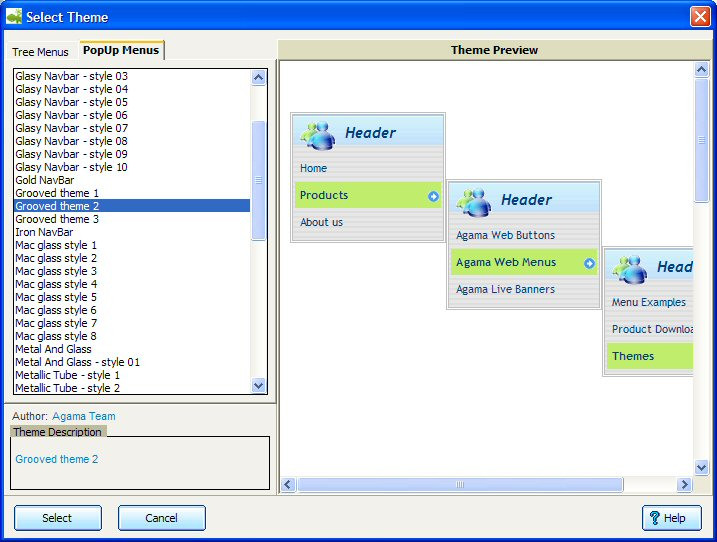The image size is (717, 542).
Task: Open the PopUp Menus tab
Action: [x=121, y=50]
